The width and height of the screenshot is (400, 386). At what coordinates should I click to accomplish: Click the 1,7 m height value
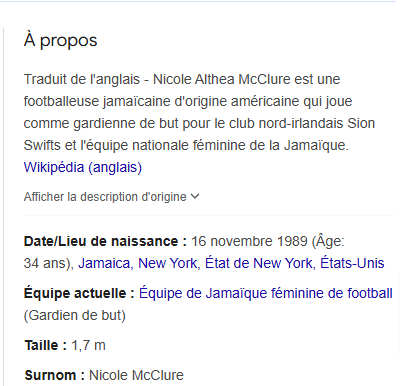pyautogui.click(x=88, y=345)
